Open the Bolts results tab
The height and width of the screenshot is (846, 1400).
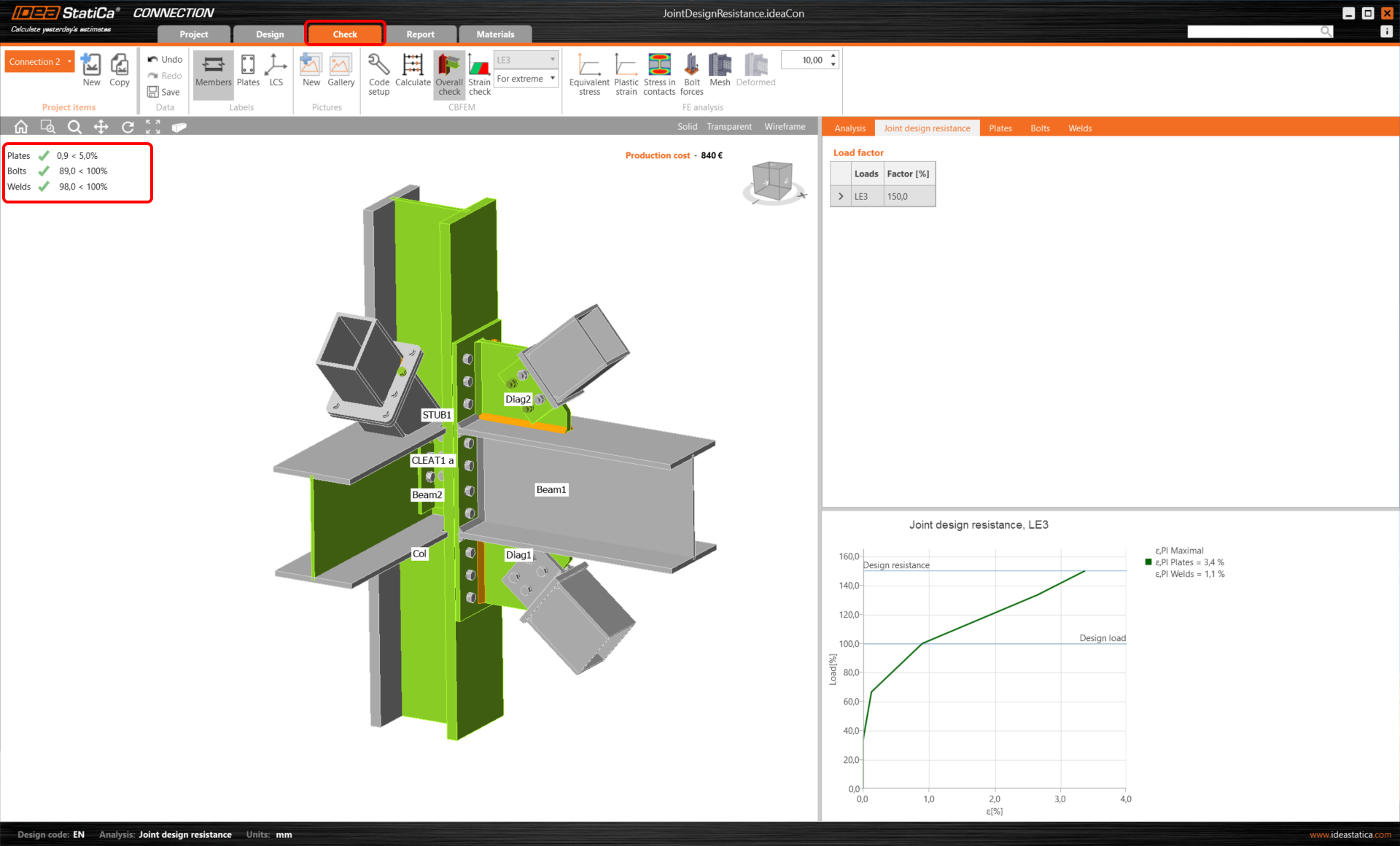tap(1040, 128)
